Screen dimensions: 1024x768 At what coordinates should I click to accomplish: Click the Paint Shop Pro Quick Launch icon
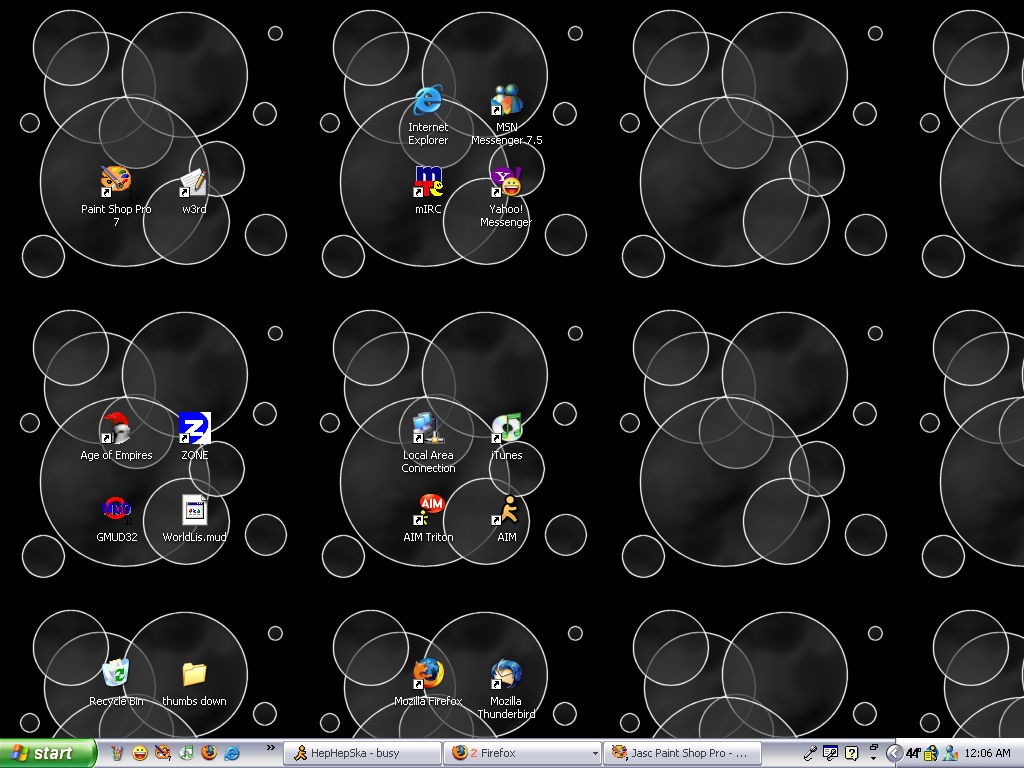point(163,753)
